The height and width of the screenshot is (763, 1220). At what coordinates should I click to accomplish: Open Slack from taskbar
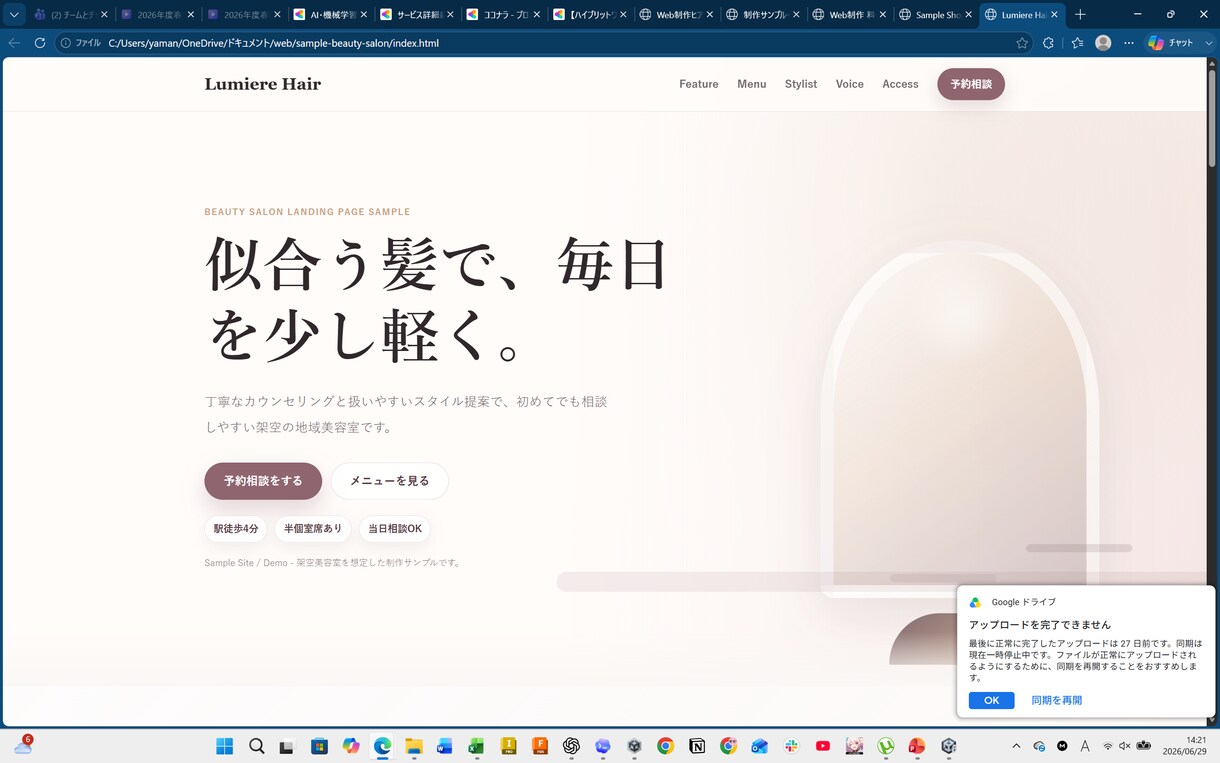(791, 746)
